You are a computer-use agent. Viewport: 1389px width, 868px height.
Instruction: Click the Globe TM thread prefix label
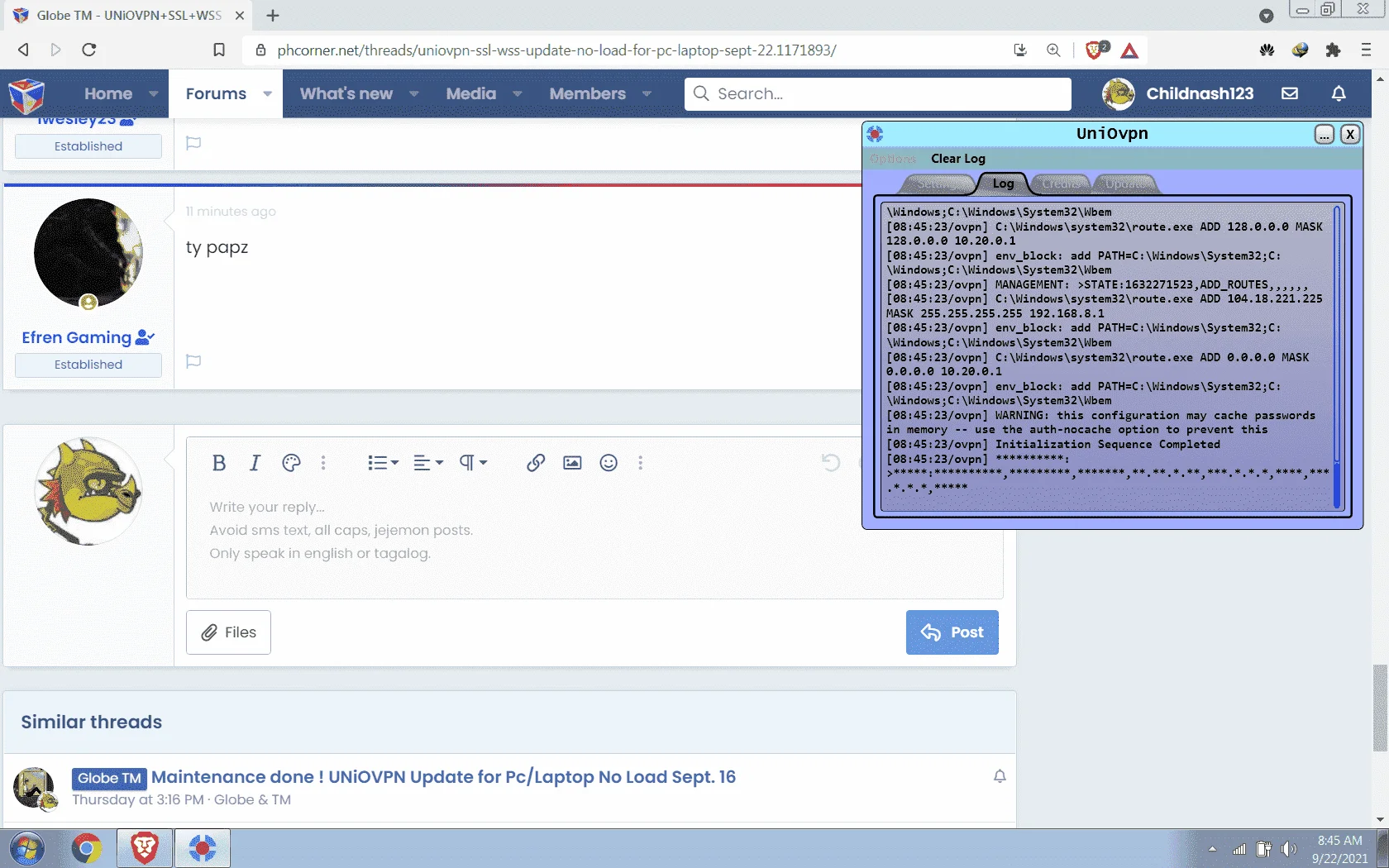point(109,778)
